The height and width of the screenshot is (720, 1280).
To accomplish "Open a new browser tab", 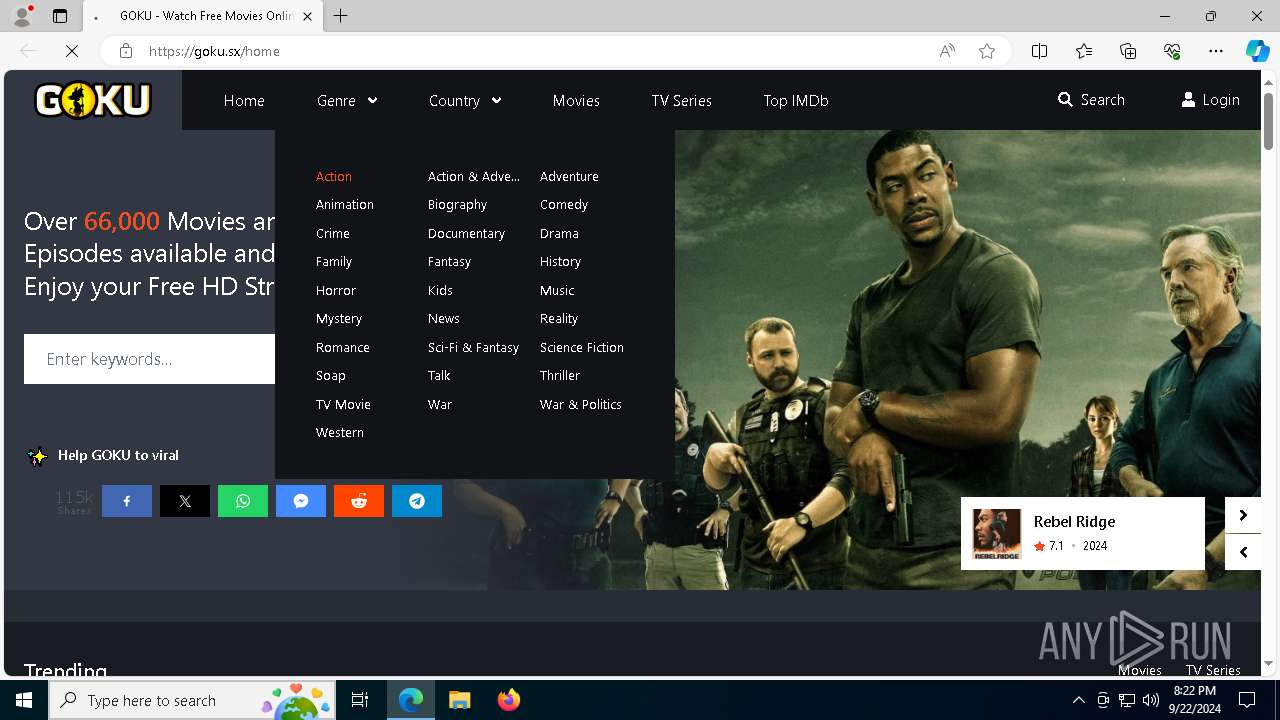I will coord(341,16).
